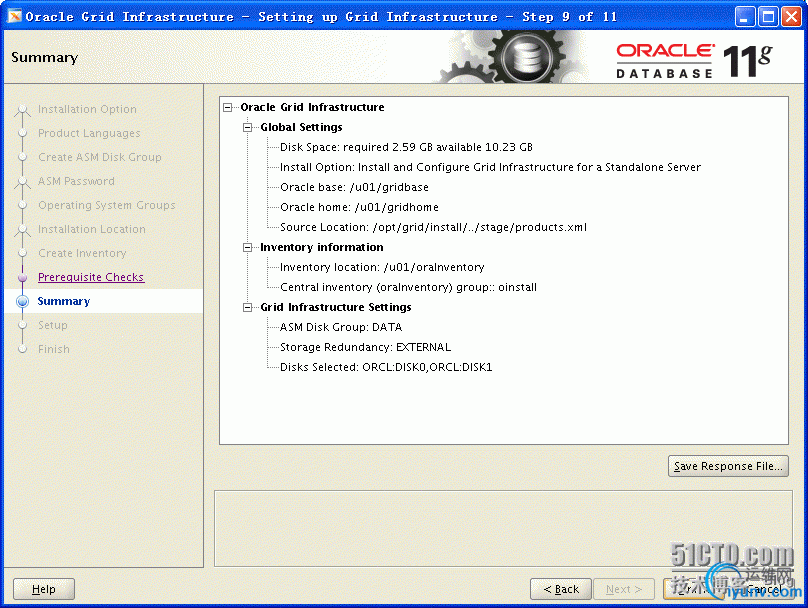Viewport: 808px width, 608px height.
Task: Click the Create ASM Disk Group step
Action: click(x=99, y=157)
